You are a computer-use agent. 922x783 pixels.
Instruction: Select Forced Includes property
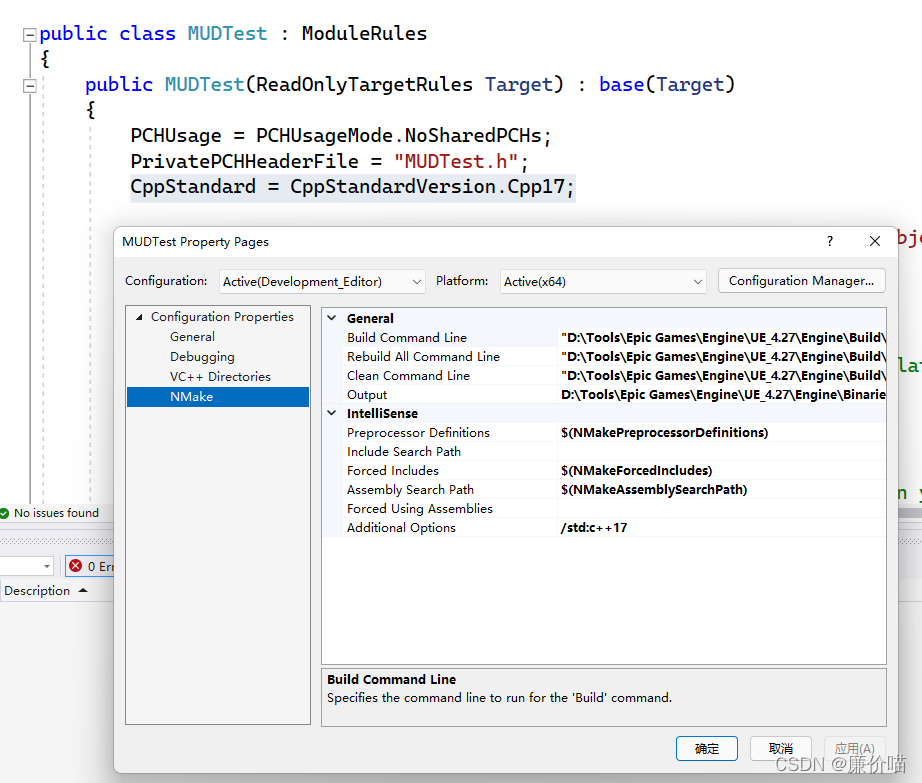(x=392, y=471)
